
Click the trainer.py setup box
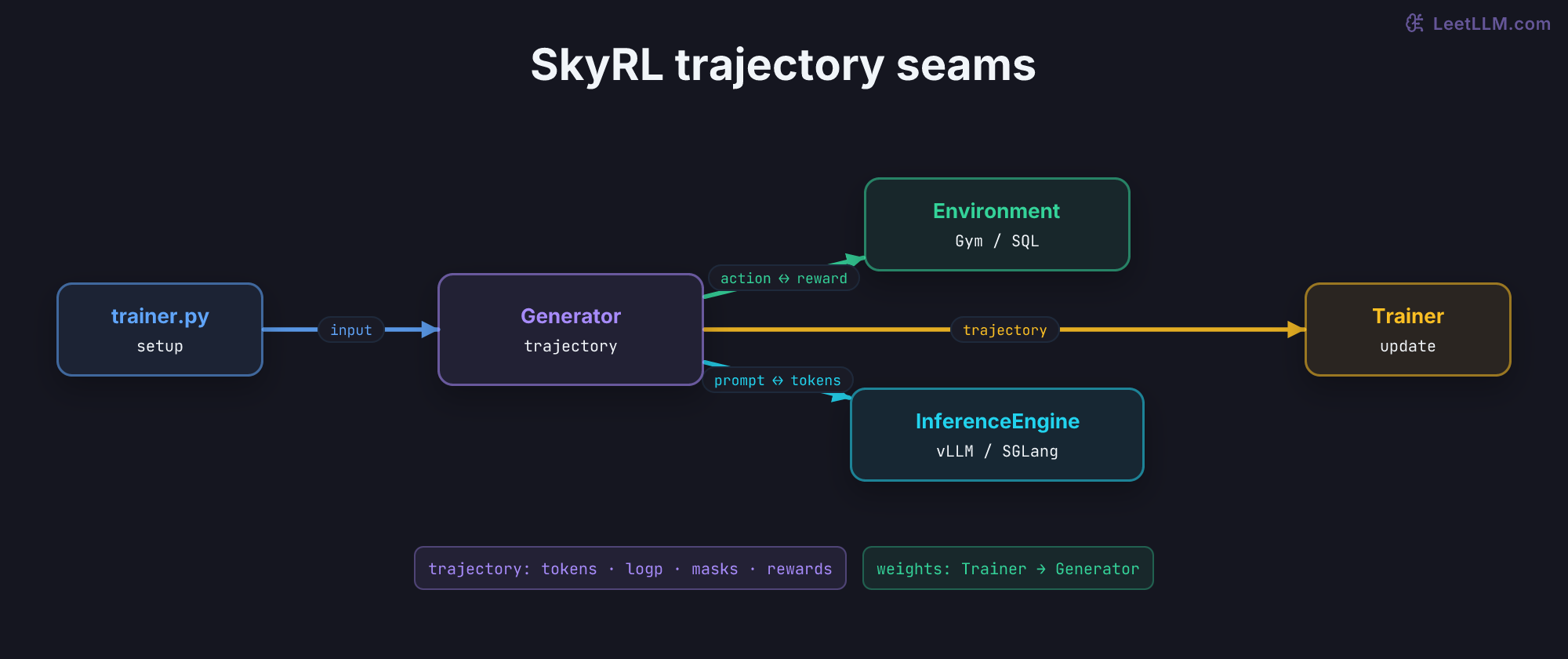coord(160,329)
